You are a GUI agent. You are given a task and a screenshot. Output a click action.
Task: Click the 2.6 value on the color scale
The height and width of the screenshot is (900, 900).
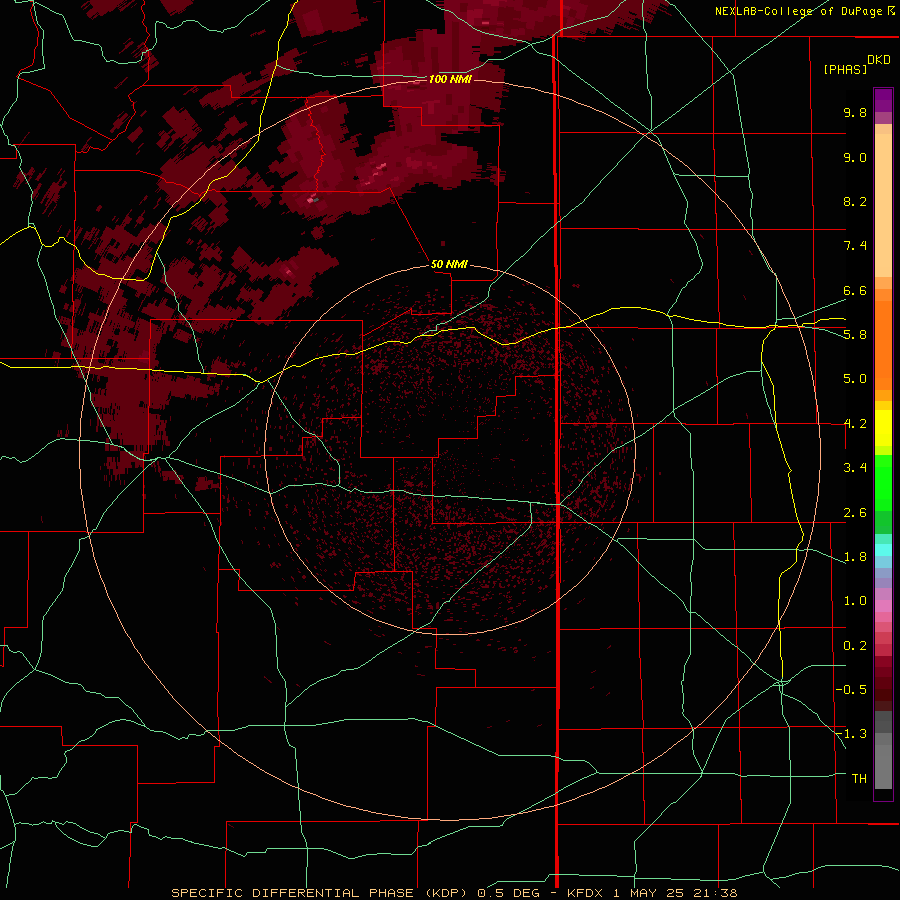pos(855,513)
